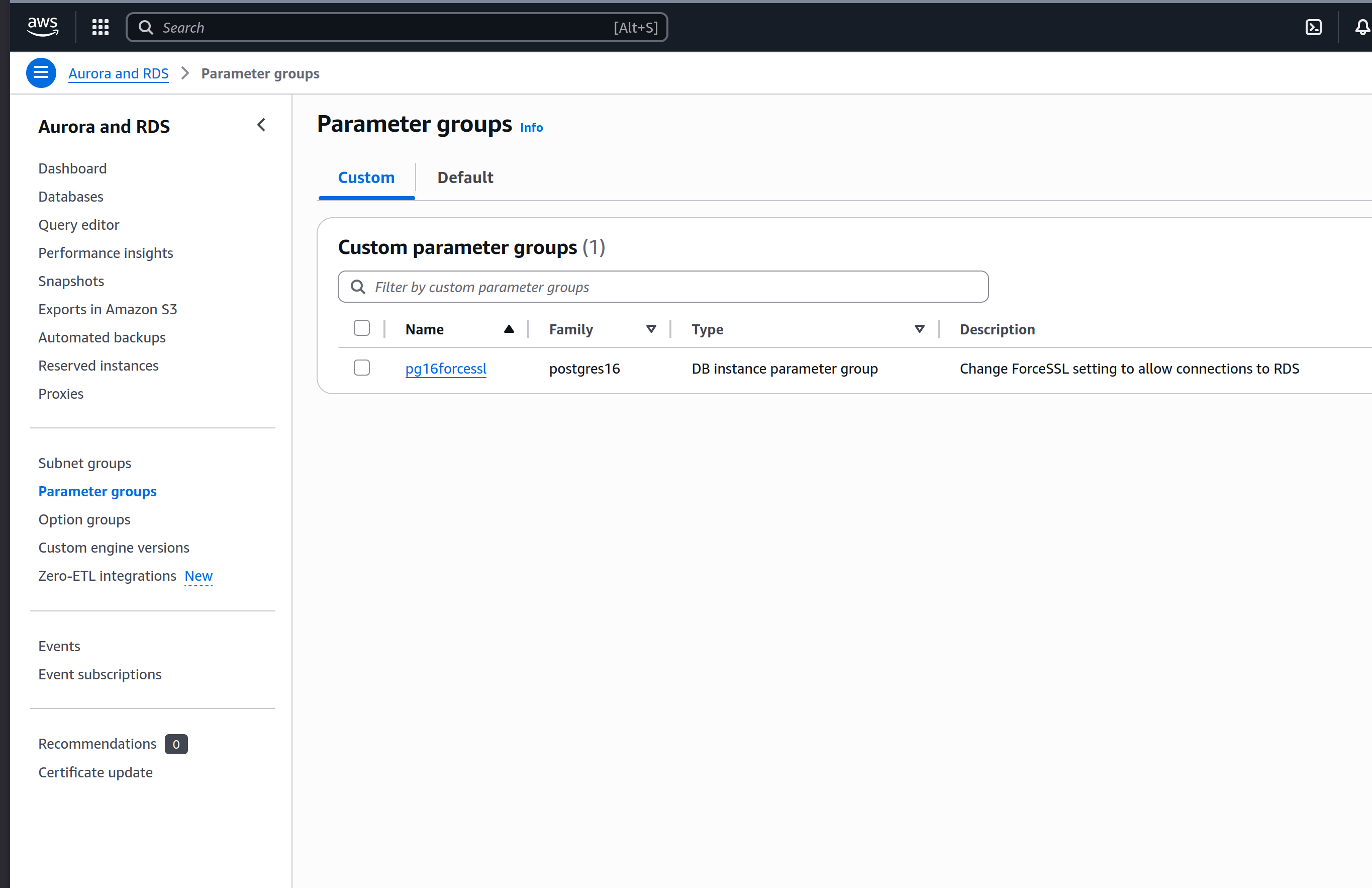This screenshot has height=888, width=1372.
Task: Open the pg16forcessl parameter group link
Action: [446, 369]
